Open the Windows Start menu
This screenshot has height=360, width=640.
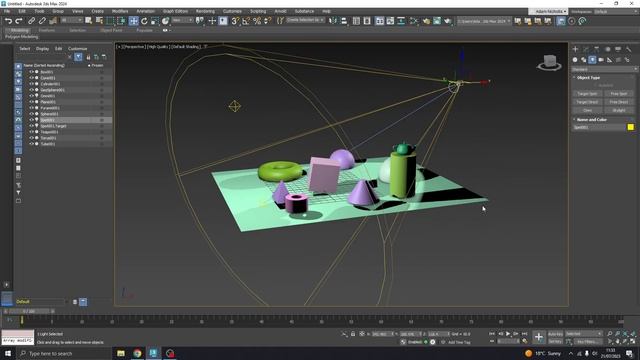pos(8,353)
